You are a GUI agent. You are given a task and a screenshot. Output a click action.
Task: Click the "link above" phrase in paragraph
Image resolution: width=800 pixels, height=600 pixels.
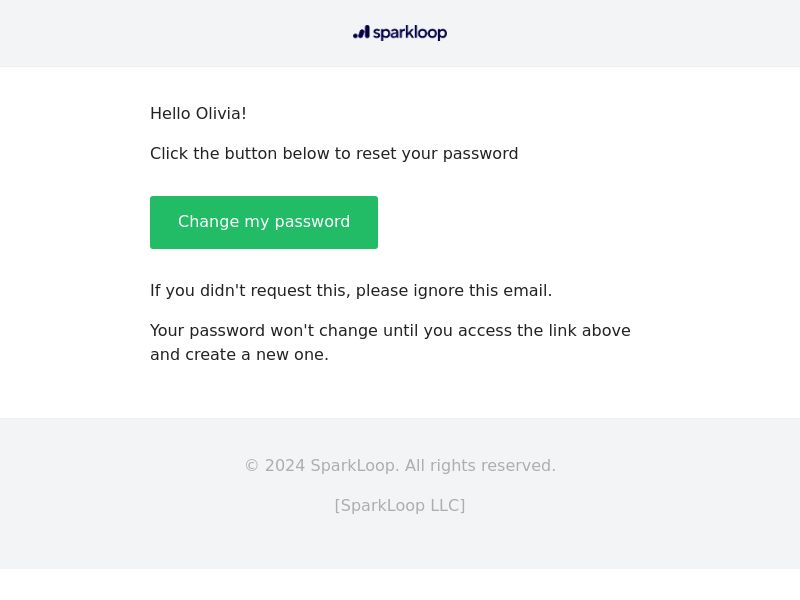click(x=590, y=331)
